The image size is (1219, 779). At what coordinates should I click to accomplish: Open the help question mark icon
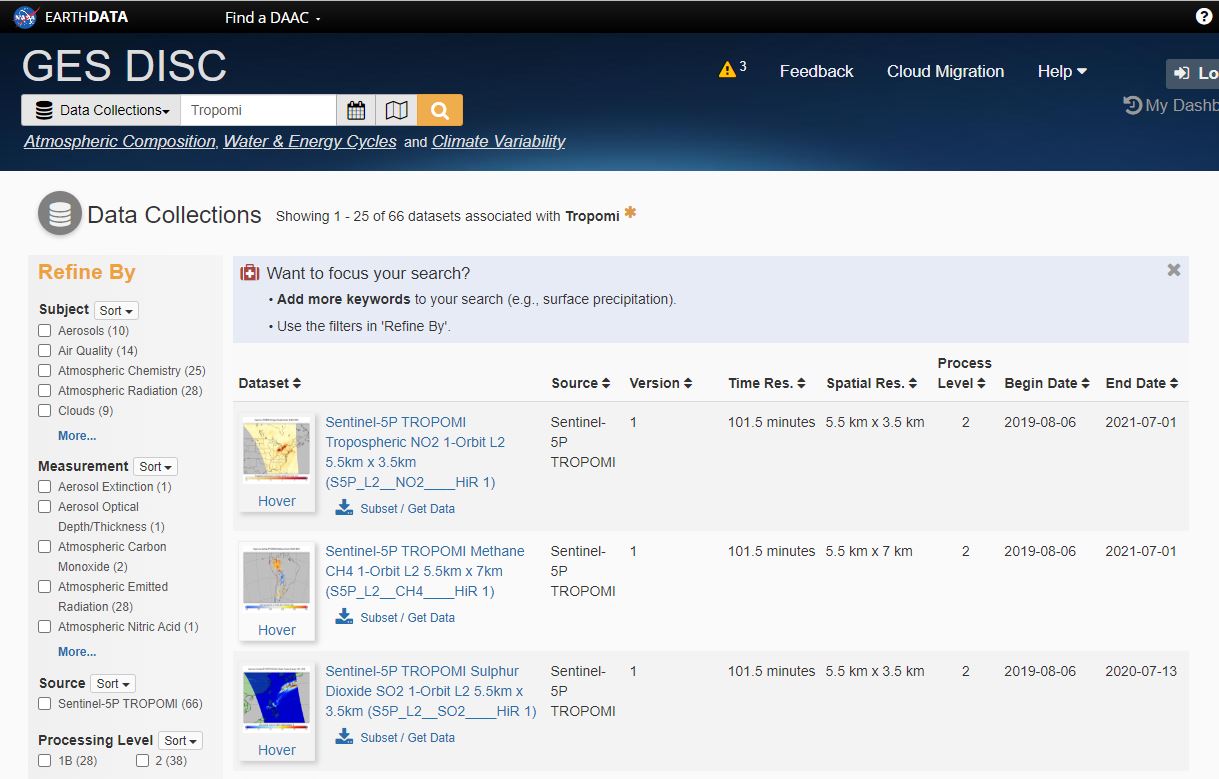[1204, 16]
